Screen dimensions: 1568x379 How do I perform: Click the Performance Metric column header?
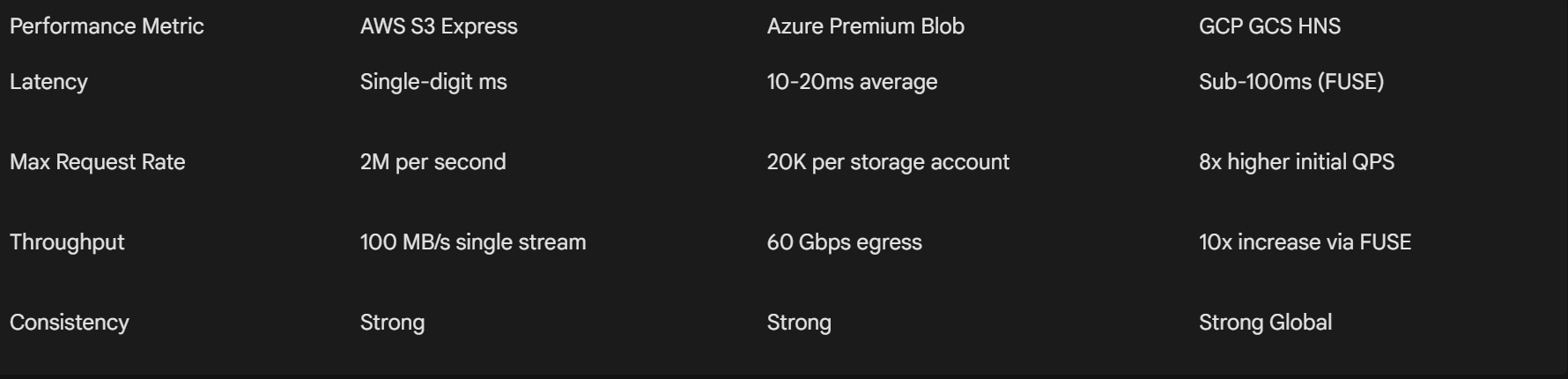click(107, 26)
